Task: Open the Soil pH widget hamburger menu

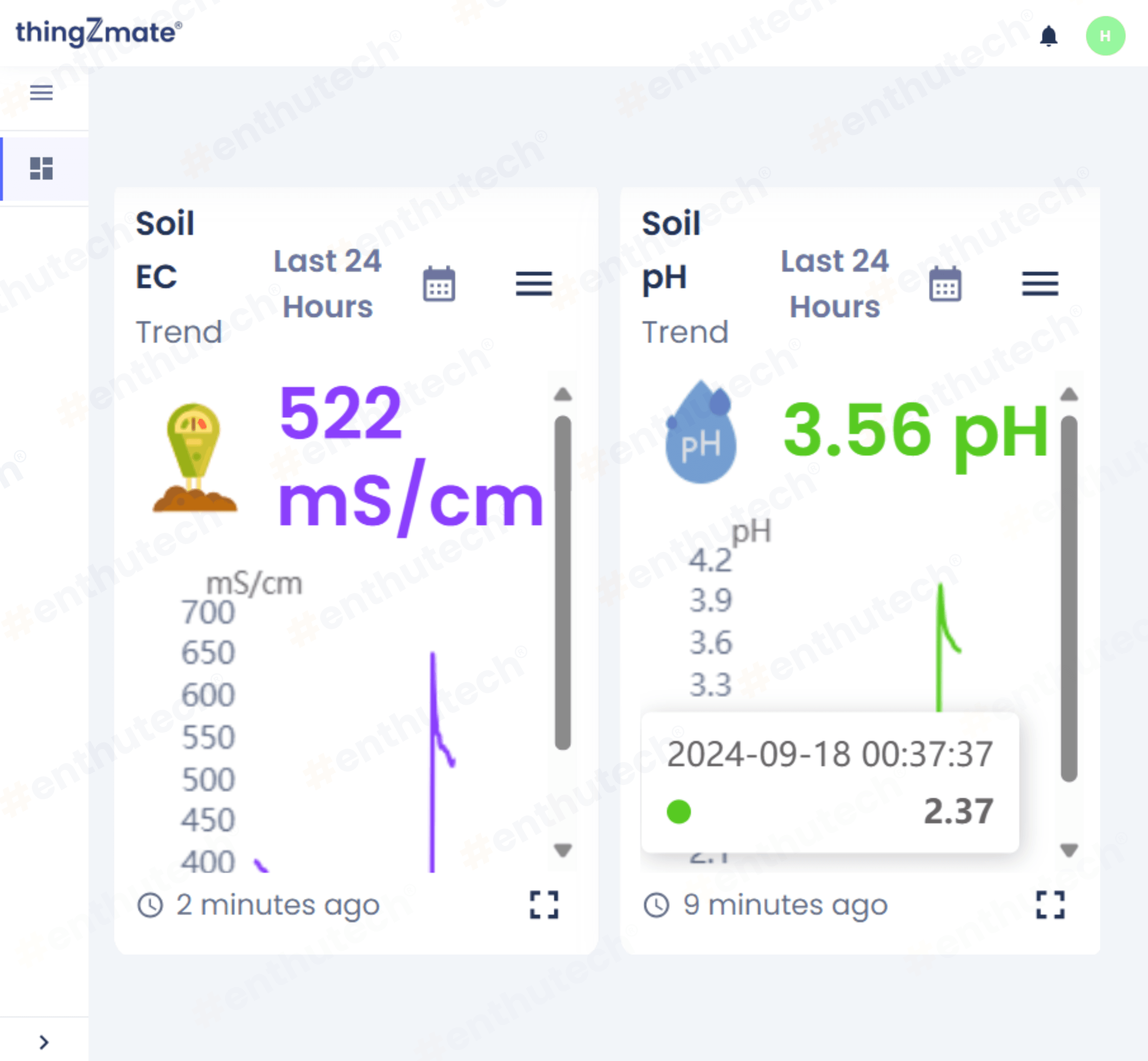Action: point(1039,284)
